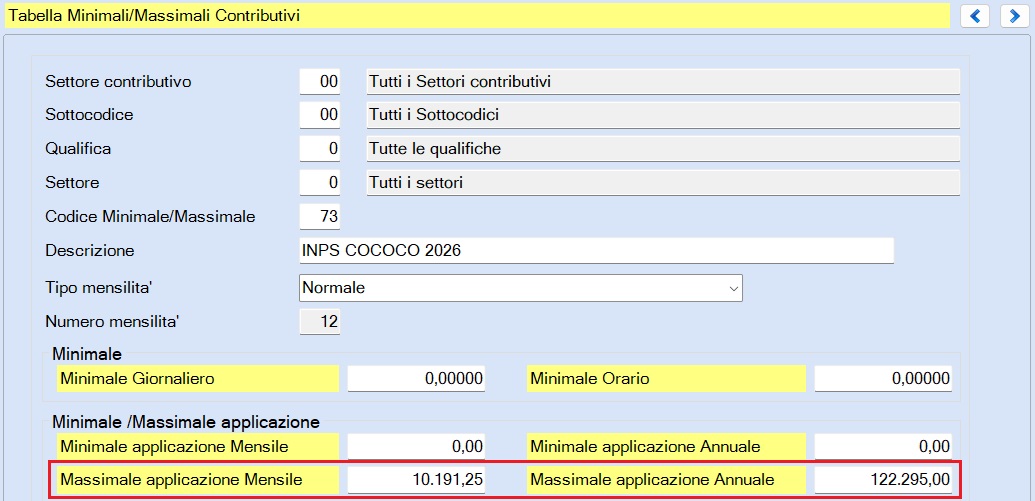
Task: Click the Sottocodice code field
Action: [319, 115]
